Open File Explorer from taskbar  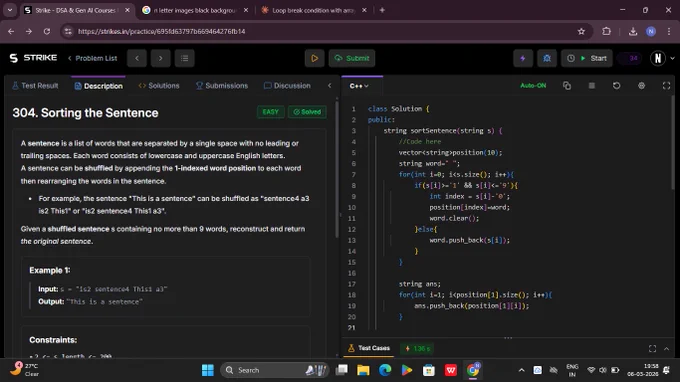point(363,370)
